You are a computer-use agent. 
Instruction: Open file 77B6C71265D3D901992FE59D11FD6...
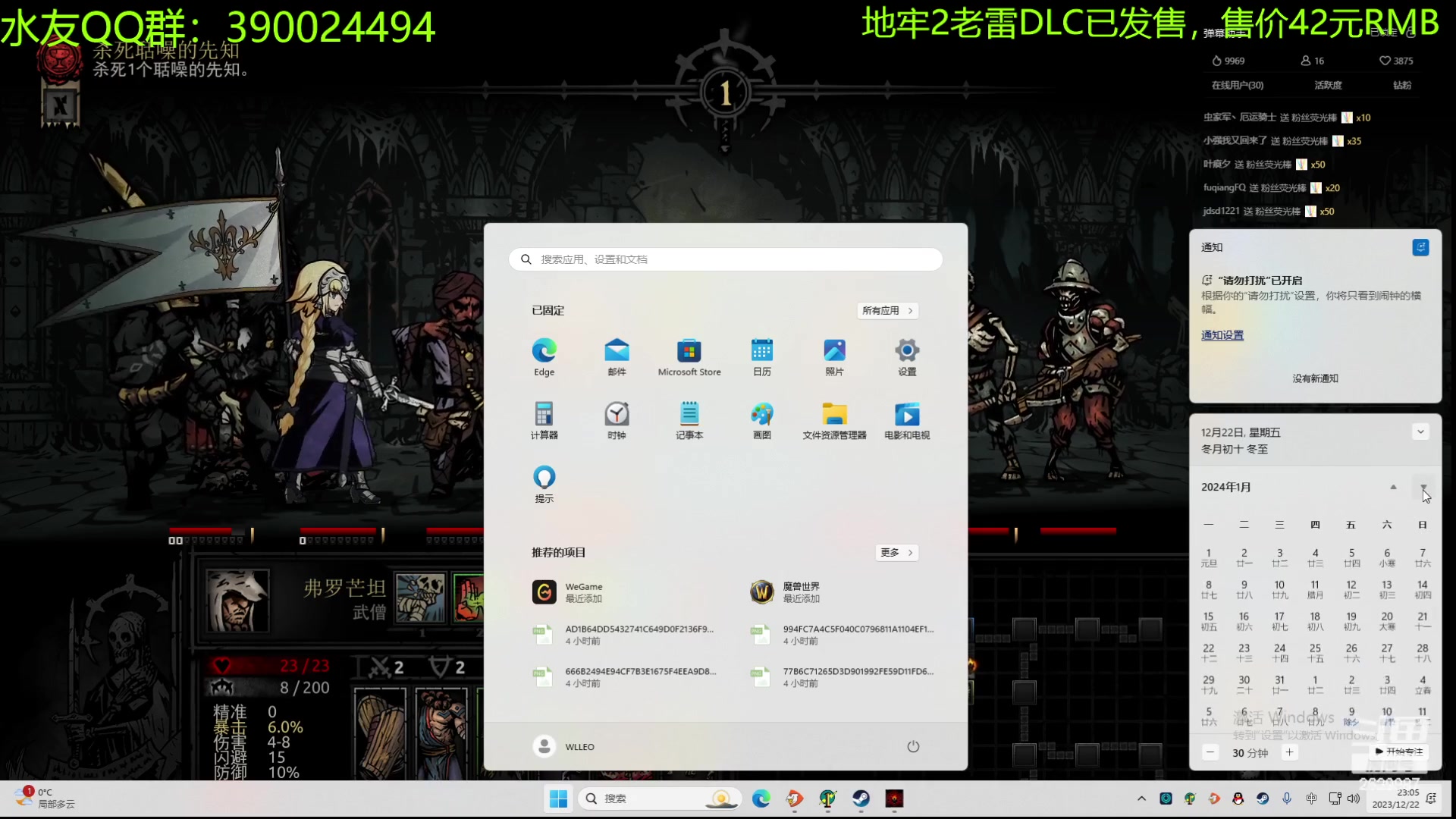click(x=840, y=677)
